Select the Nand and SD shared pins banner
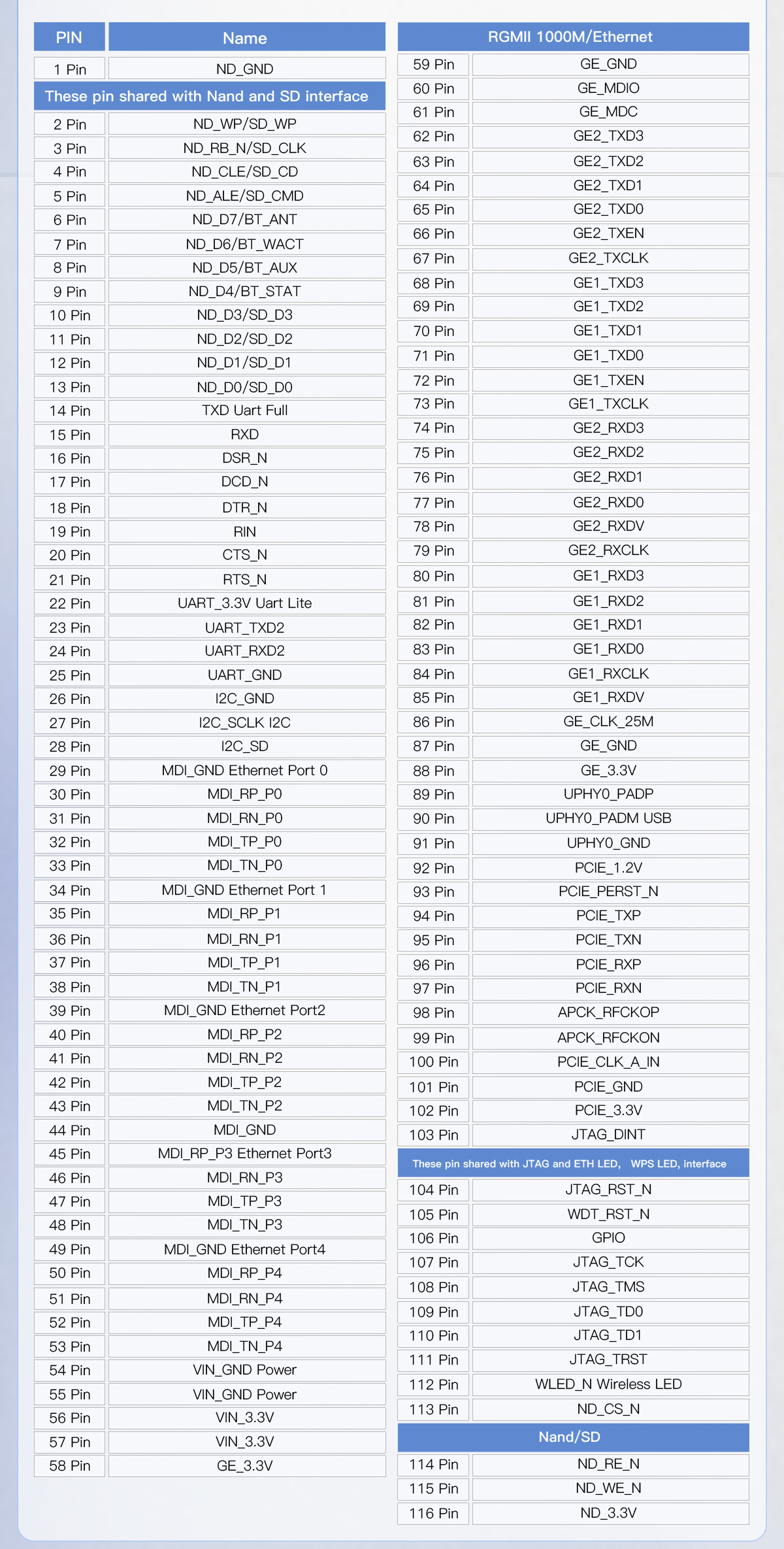 coord(208,96)
